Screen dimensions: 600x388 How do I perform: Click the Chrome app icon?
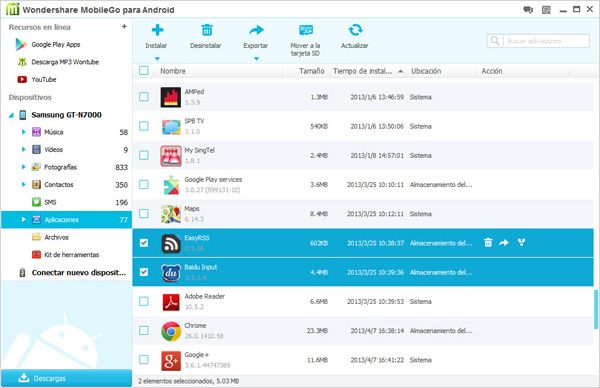tap(171, 331)
